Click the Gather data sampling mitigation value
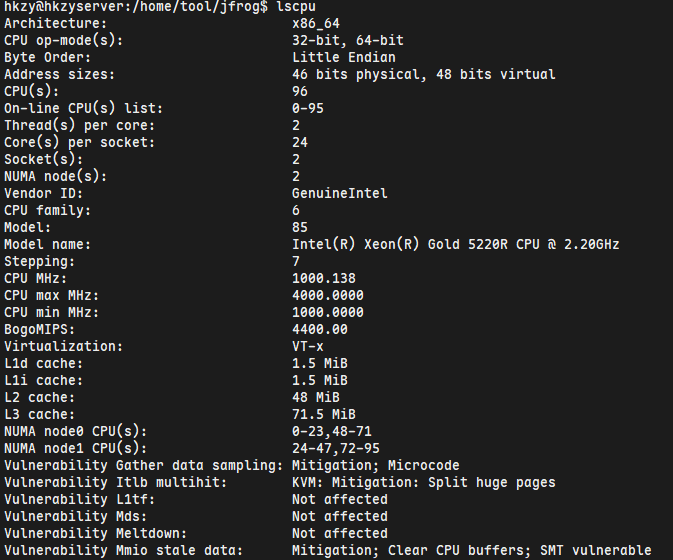 tap(376, 465)
